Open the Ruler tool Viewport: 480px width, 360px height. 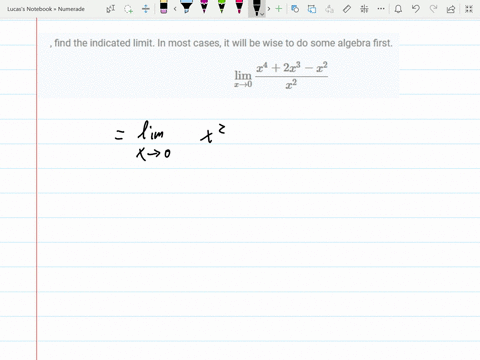click(x=347, y=9)
